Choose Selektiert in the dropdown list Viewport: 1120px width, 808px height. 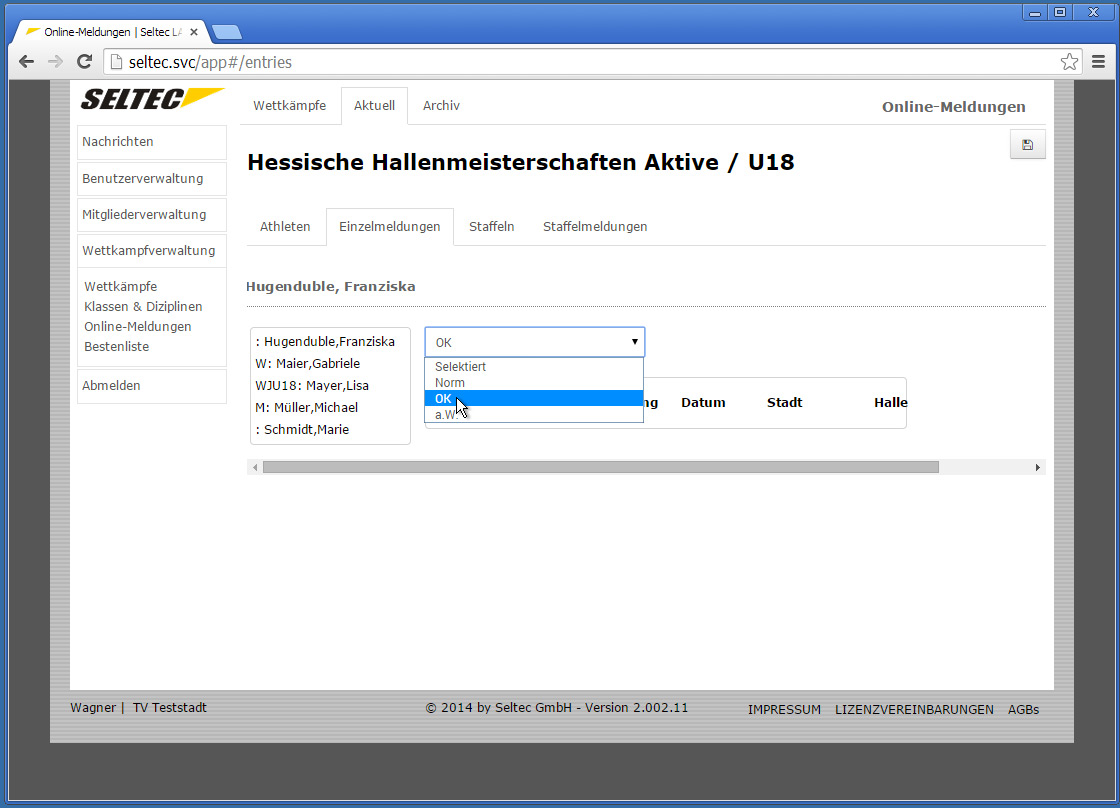(534, 366)
